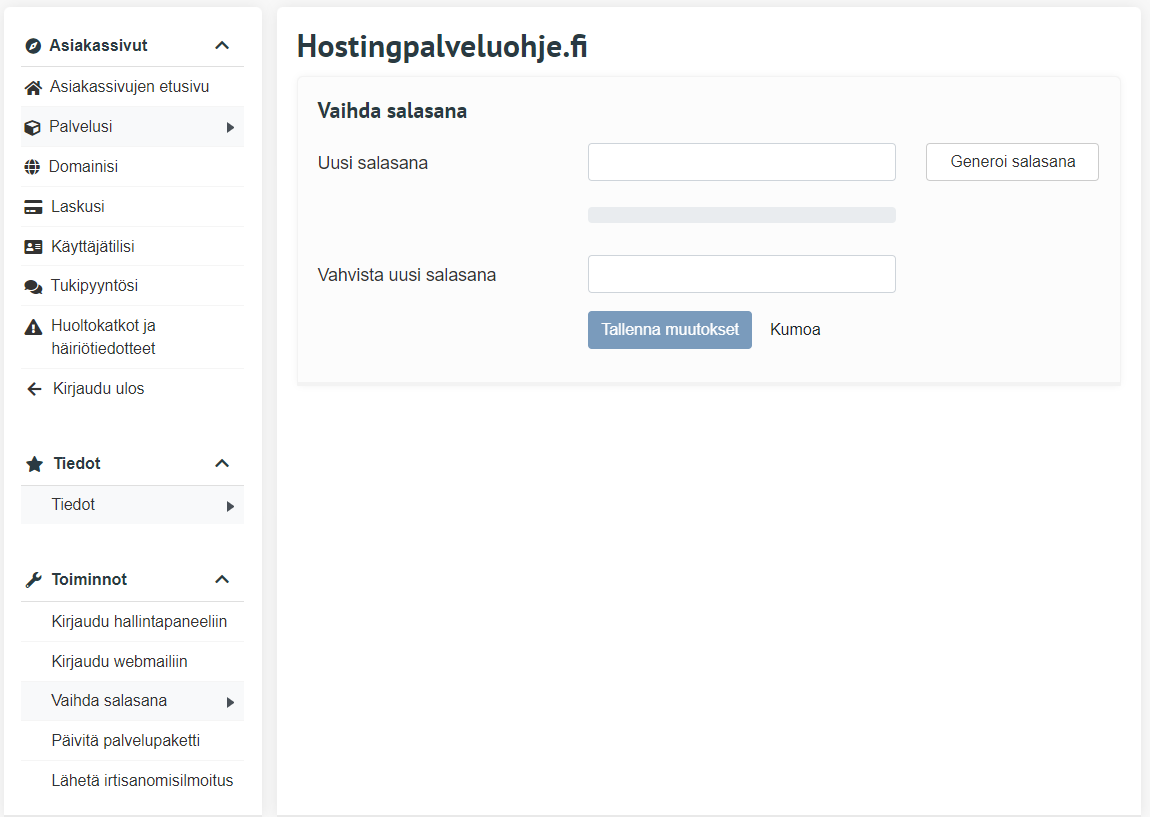Click Tallenna muutokset button
The height and width of the screenshot is (817, 1150).
click(670, 330)
